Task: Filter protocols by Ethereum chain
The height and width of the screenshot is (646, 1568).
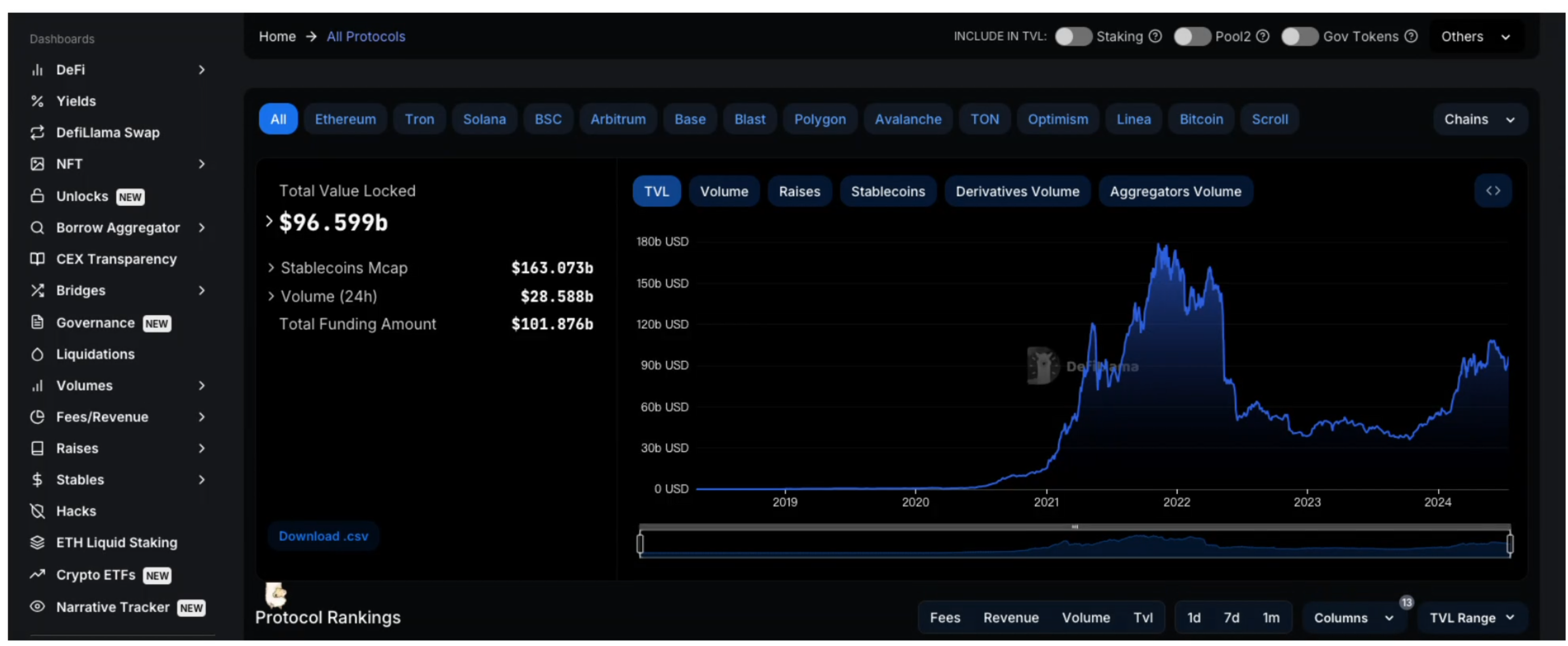Action: pyautogui.click(x=345, y=119)
